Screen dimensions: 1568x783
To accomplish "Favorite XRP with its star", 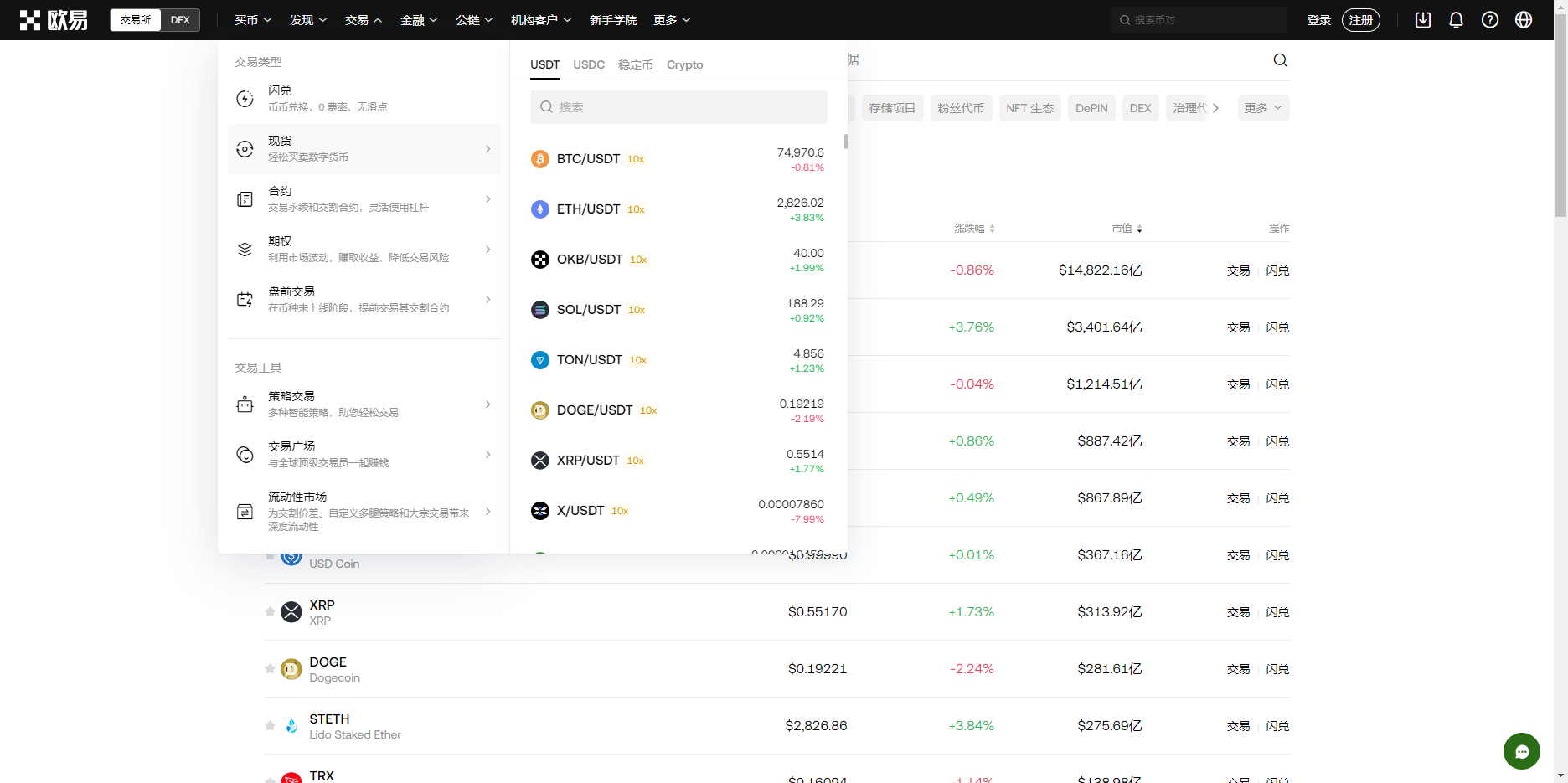I will click(x=270, y=612).
